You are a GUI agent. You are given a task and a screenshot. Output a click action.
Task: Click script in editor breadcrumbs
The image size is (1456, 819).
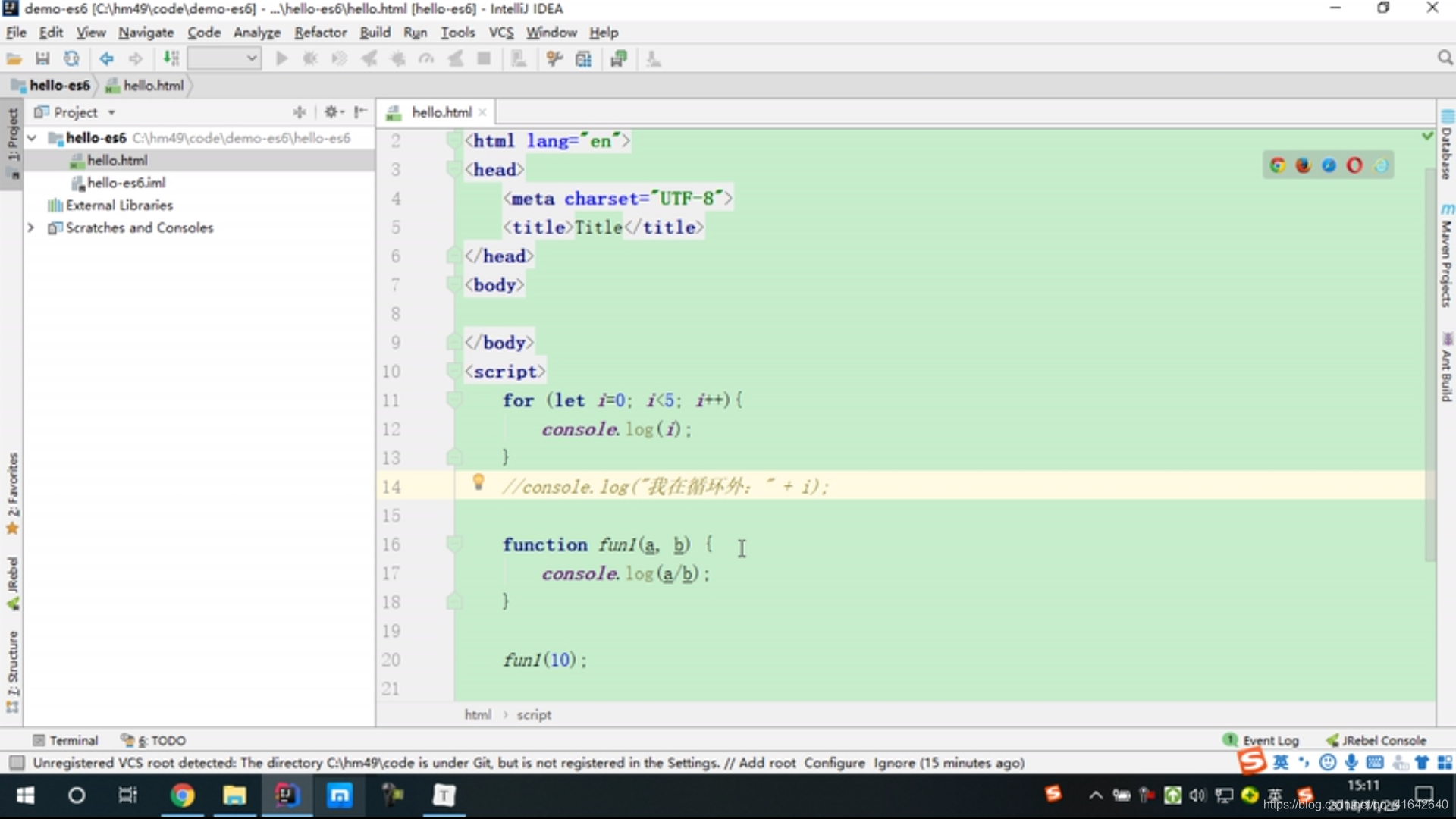(x=534, y=715)
